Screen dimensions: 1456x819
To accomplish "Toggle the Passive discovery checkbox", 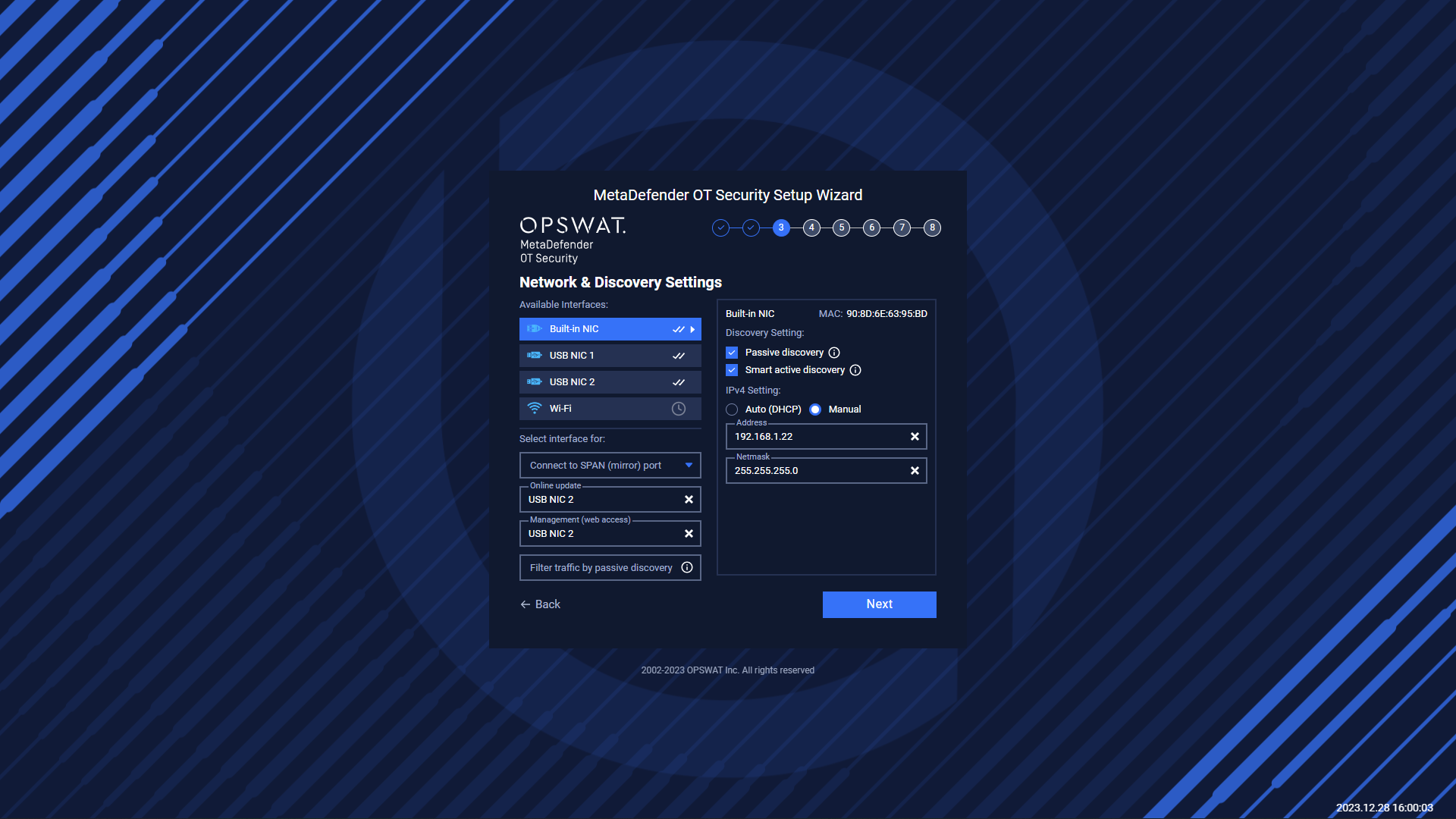I will tap(732, 353).
